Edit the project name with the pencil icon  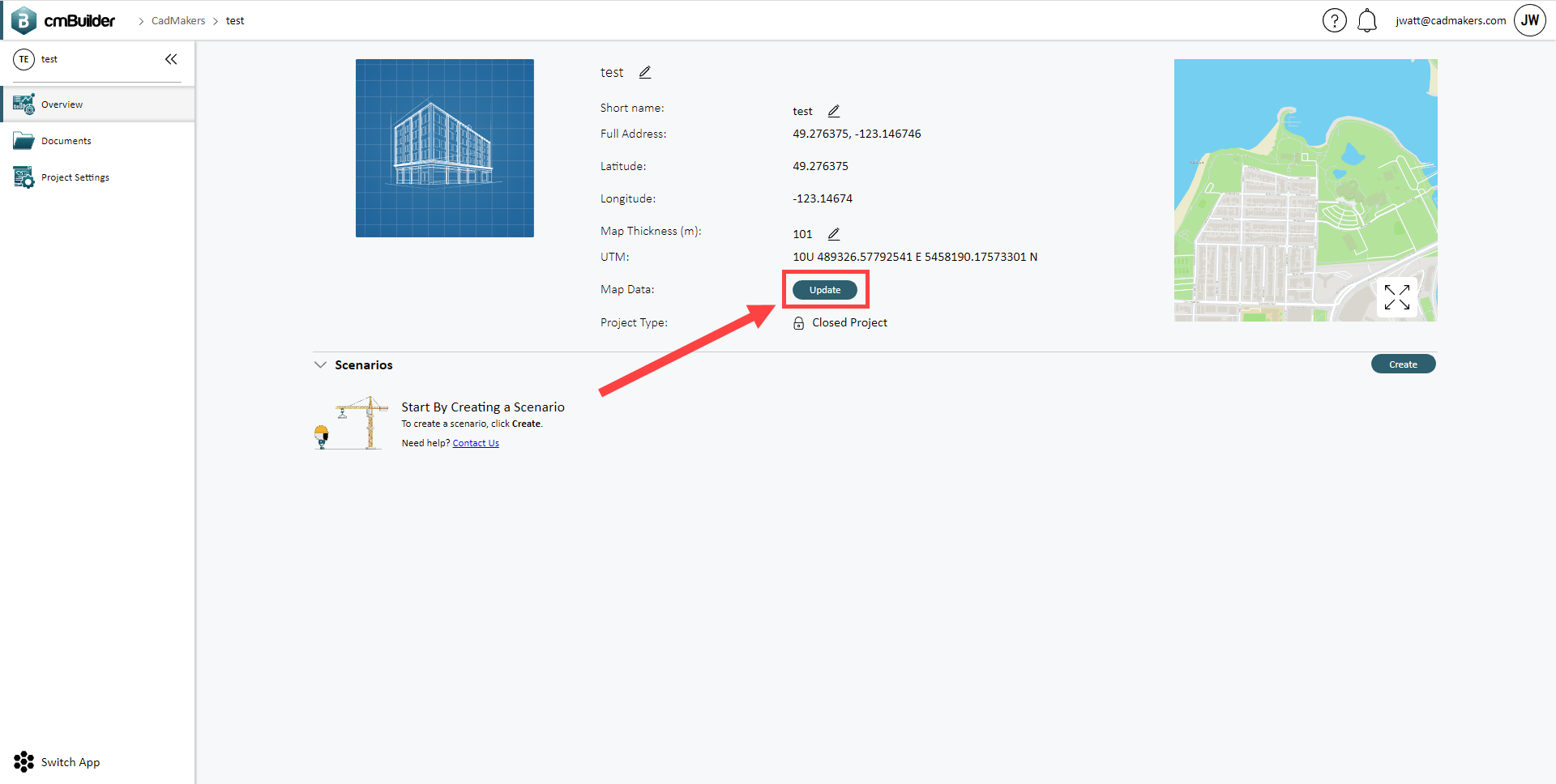pos(645,72)
